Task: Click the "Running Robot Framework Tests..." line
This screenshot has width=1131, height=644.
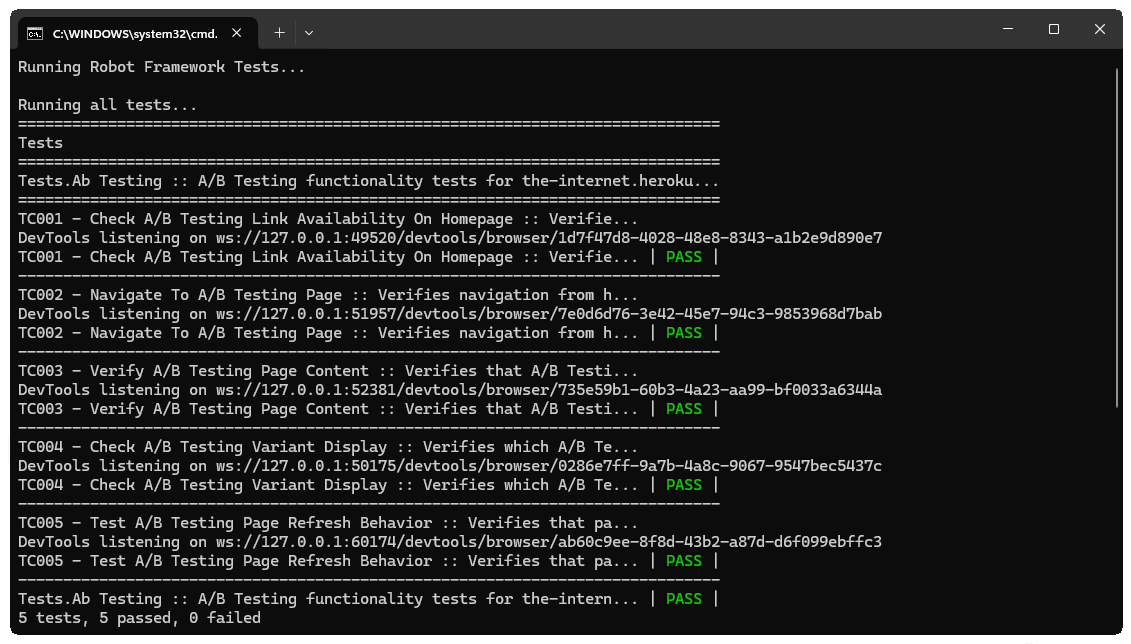Action: pos(161,67)
